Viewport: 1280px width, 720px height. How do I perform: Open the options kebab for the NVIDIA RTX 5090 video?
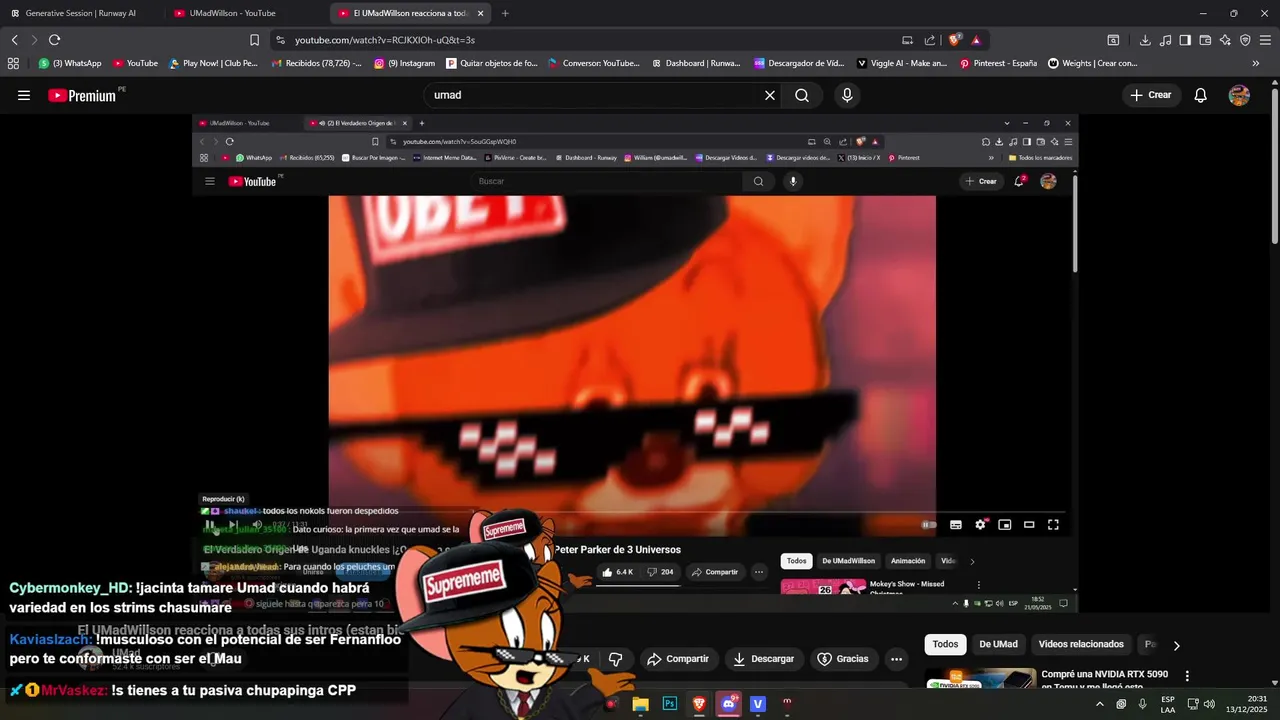pos(1187,676)
